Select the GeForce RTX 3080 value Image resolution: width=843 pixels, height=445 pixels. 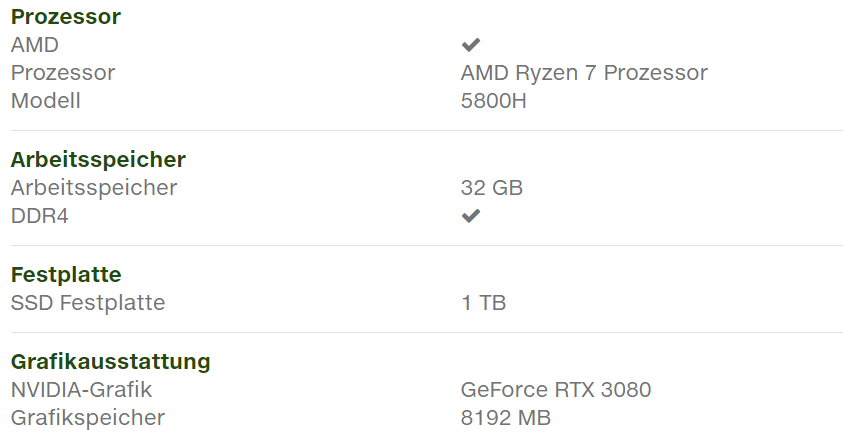pyautogui.click(x=556, y=390)
